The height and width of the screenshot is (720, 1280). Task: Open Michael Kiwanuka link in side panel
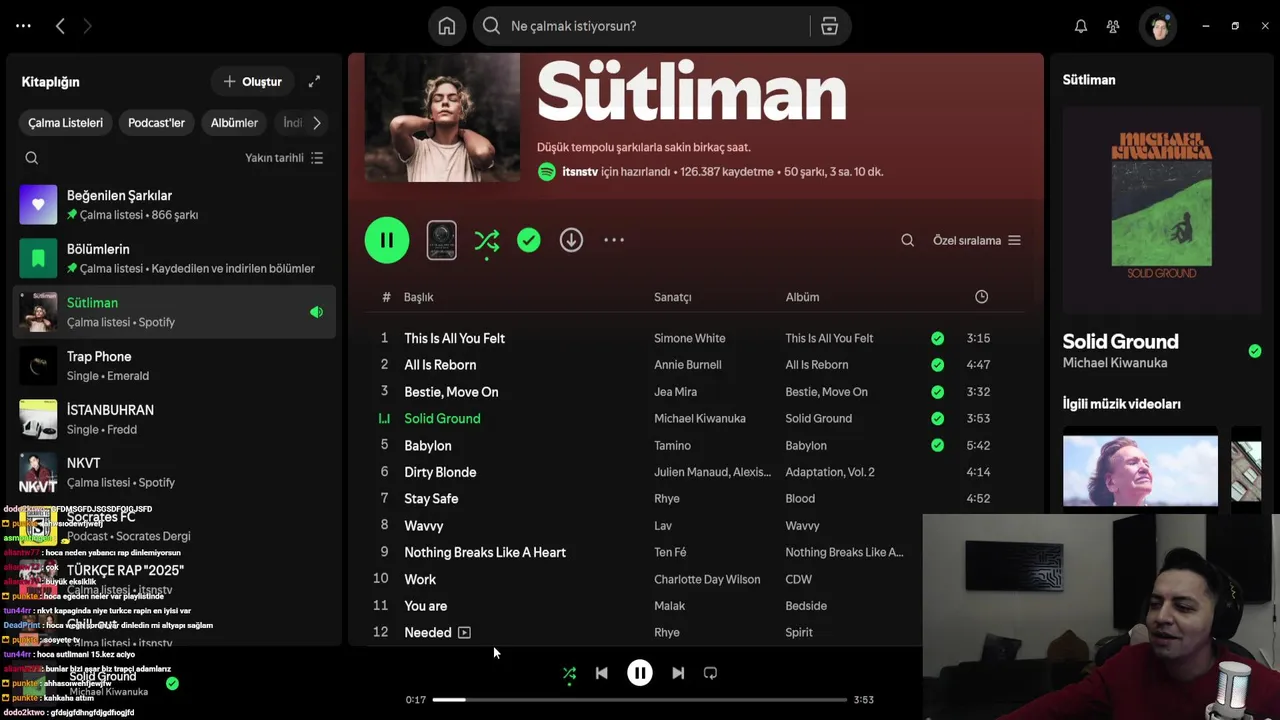pos(1114,363)
